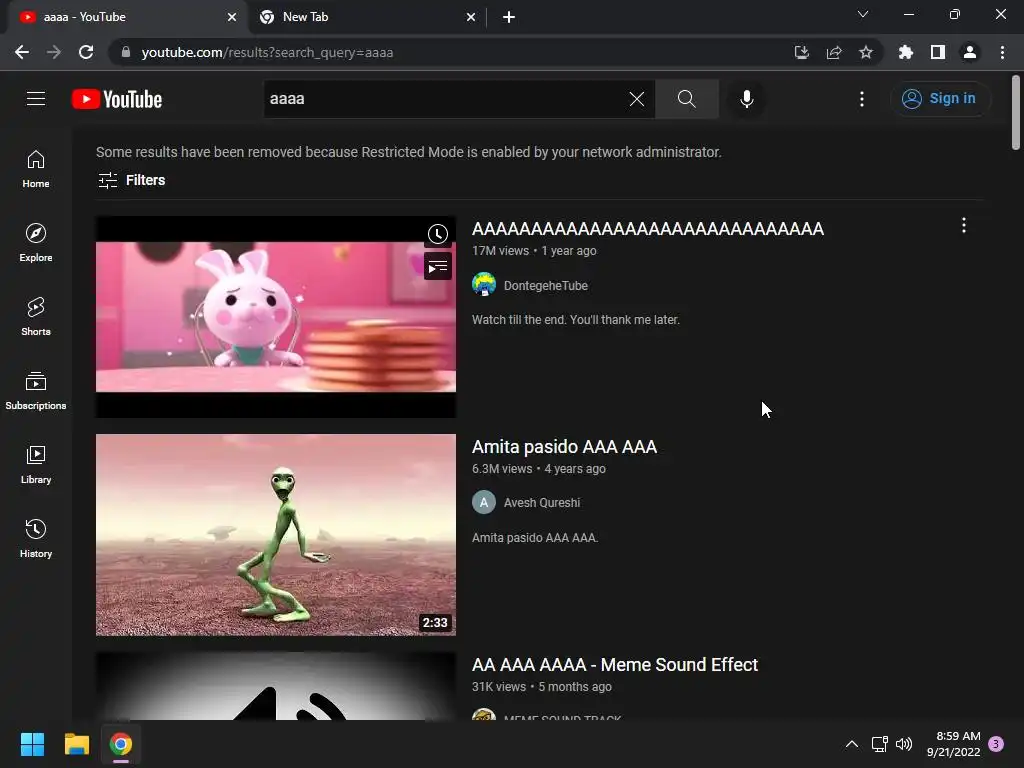Open Library in sidebar
This screenshot has height=768, width=1024.
tap(36, 464)
